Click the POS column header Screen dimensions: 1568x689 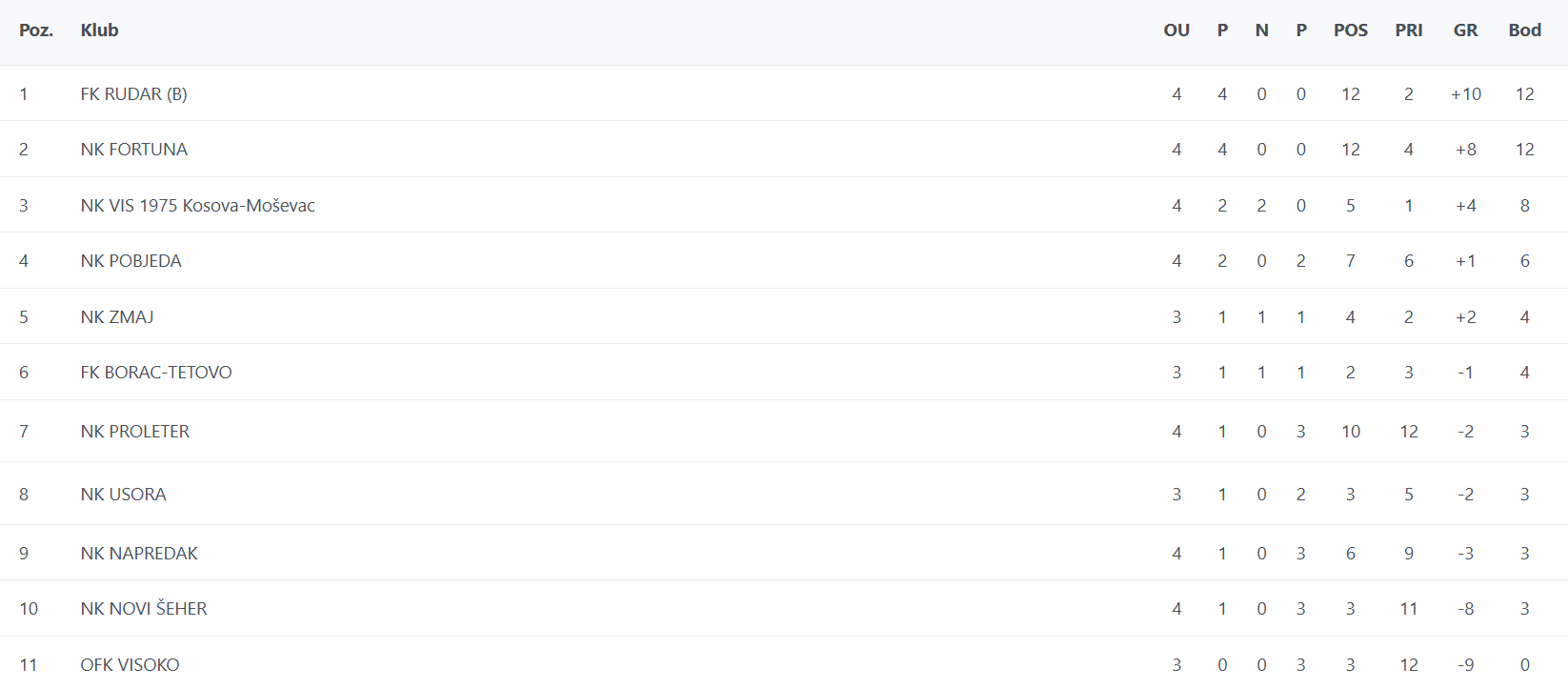pos(1350,30)
